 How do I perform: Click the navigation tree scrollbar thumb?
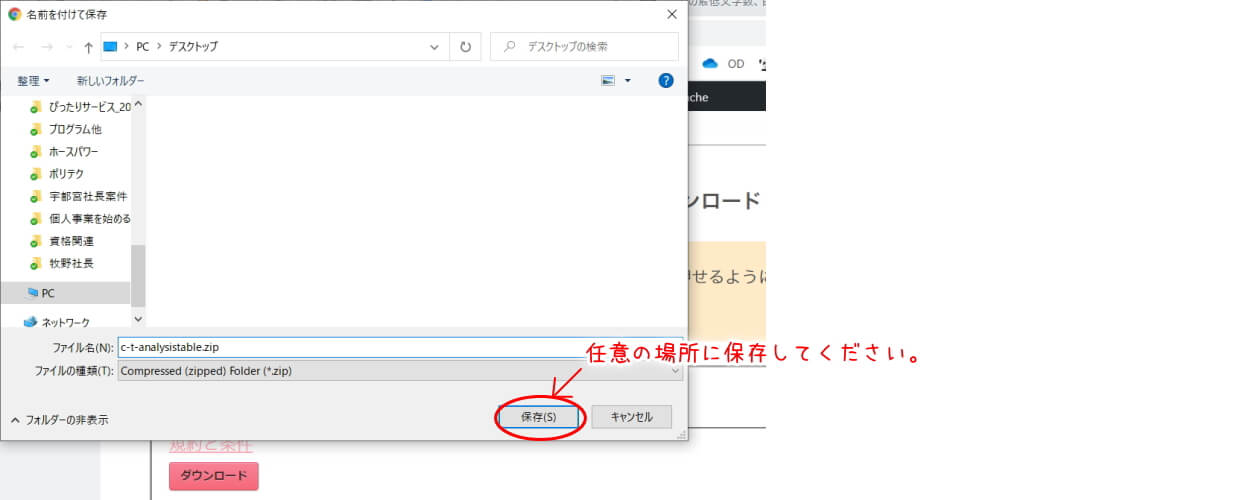click(x=138, y=277)
